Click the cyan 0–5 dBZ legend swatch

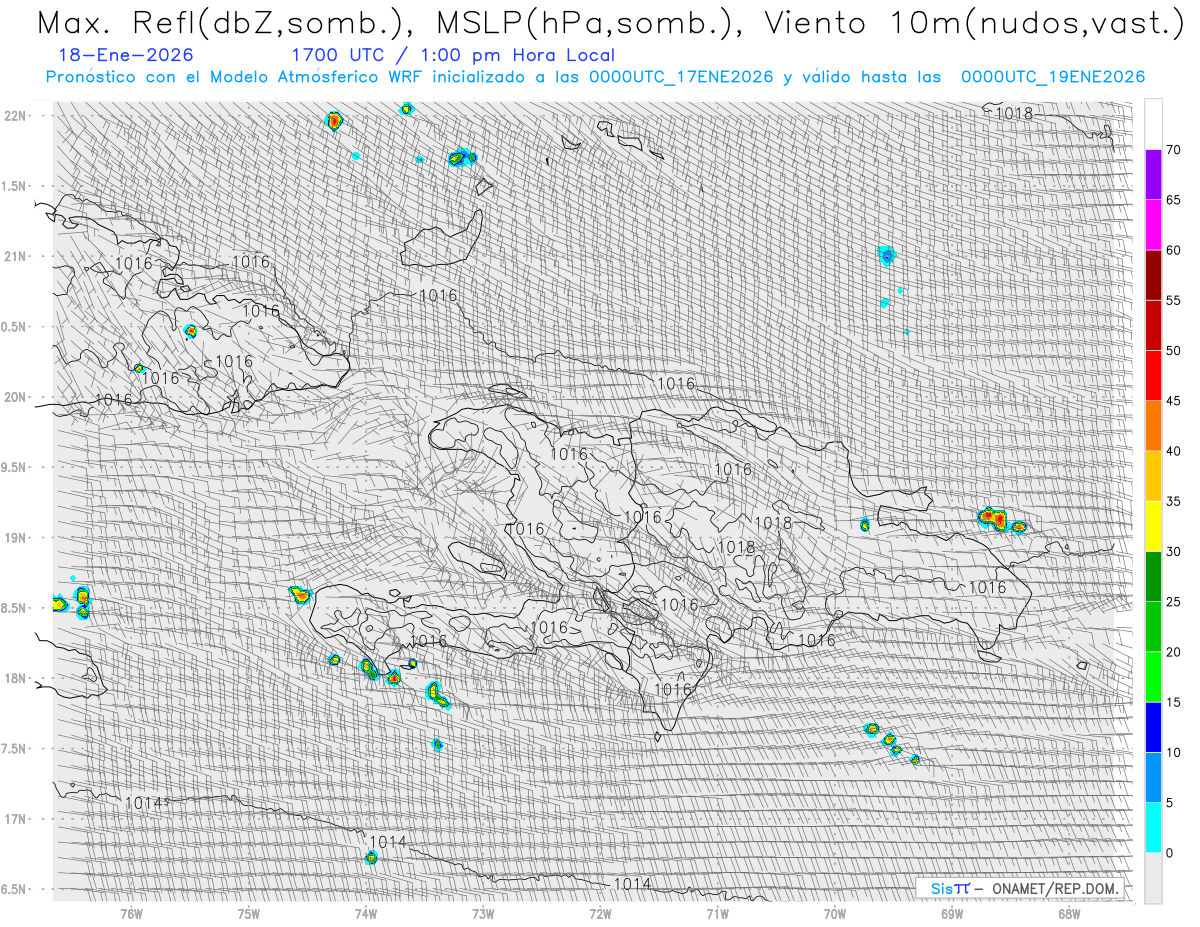(1153, 827)
